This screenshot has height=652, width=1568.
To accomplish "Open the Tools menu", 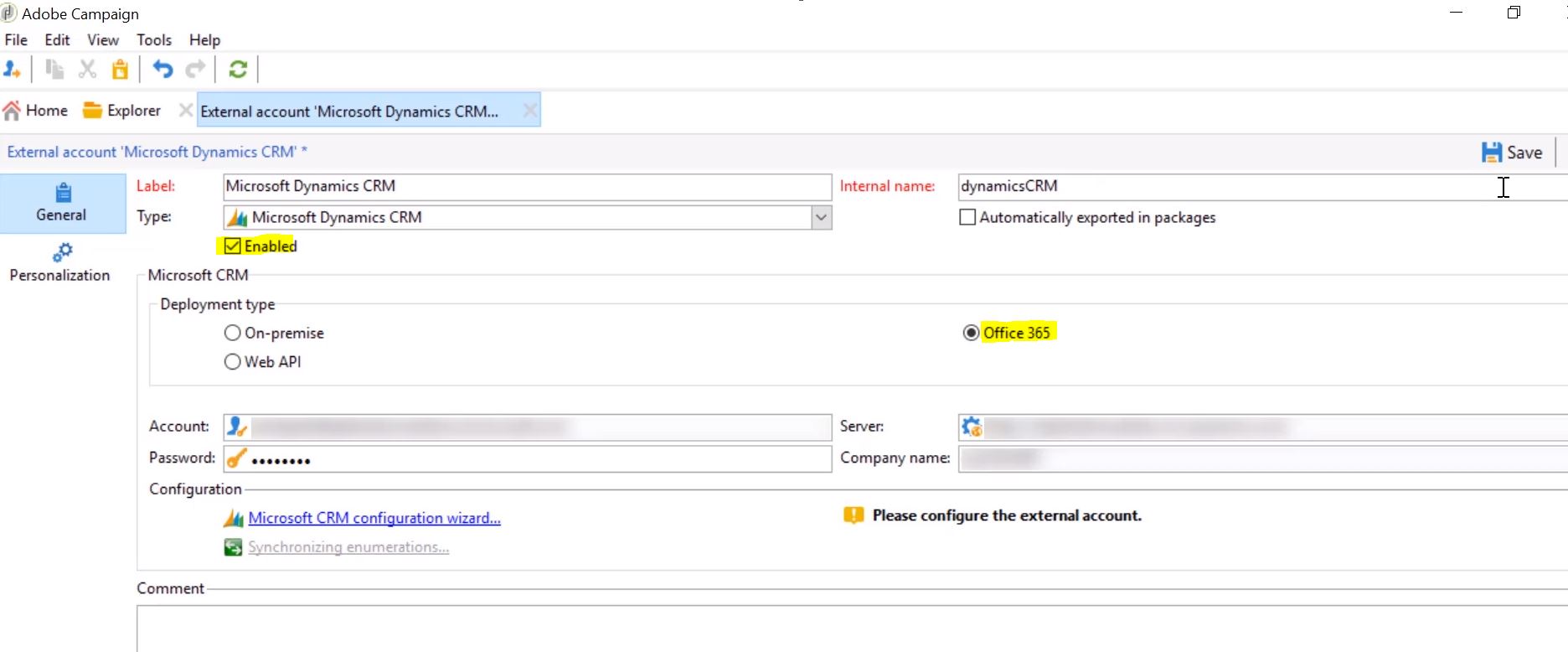I will click(x=154, y=40).
